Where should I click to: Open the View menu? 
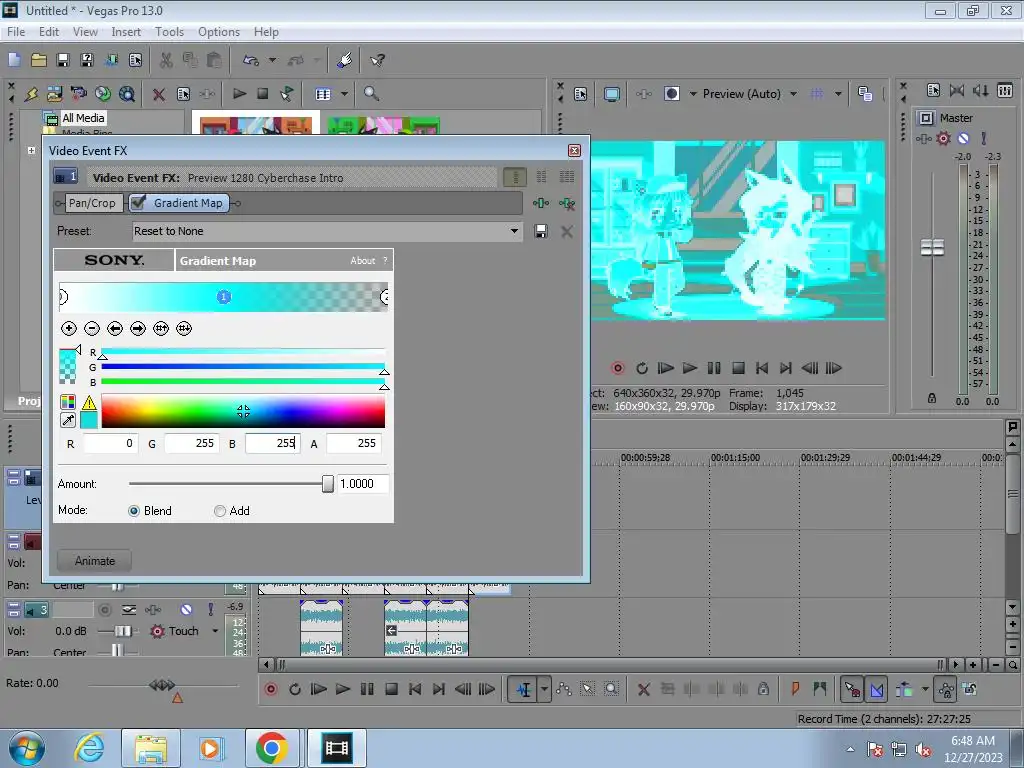tap(85, 32)
